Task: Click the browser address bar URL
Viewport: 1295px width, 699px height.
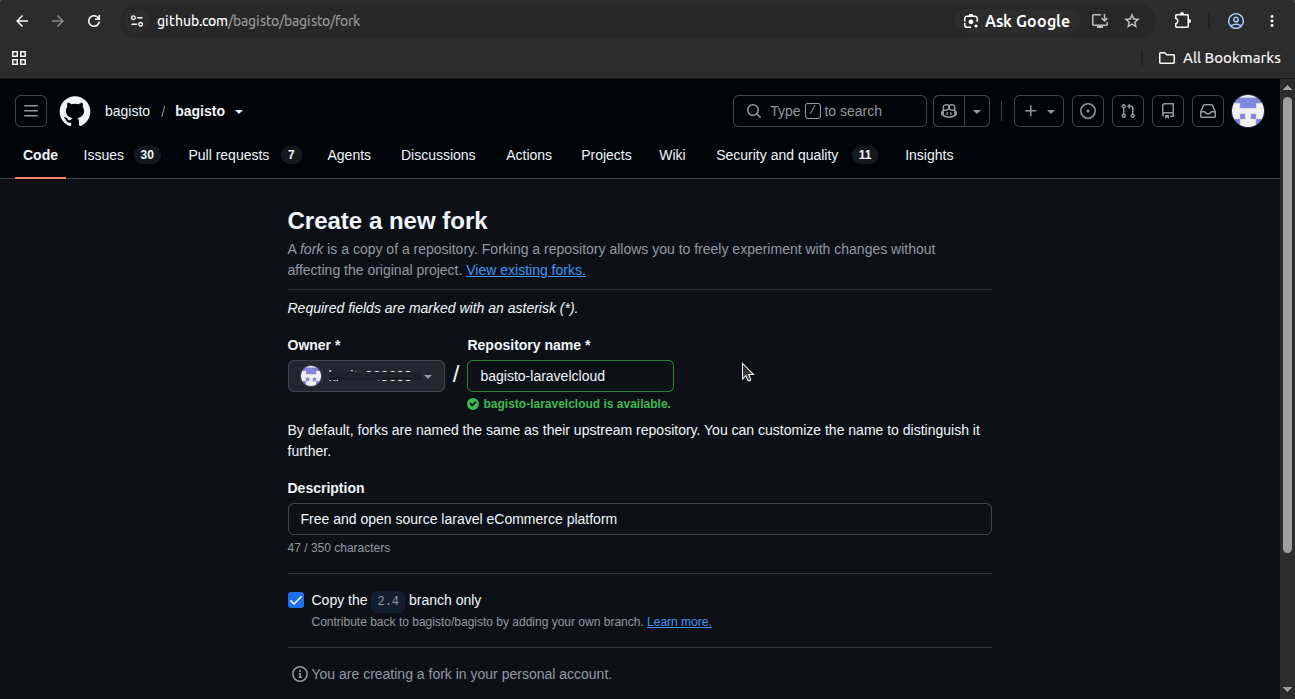Action: tap(258, 21)
